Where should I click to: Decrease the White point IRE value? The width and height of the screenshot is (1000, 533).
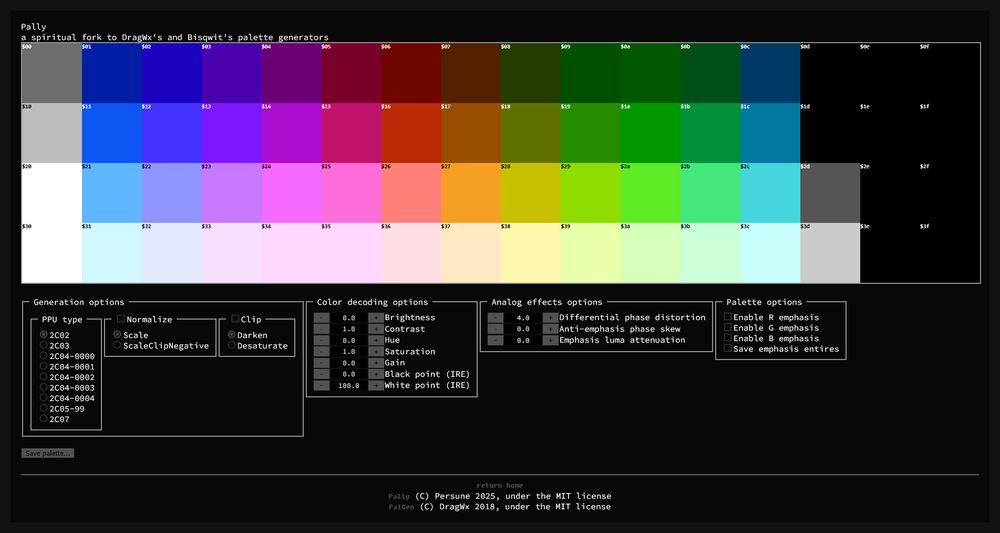coord(322,386)
